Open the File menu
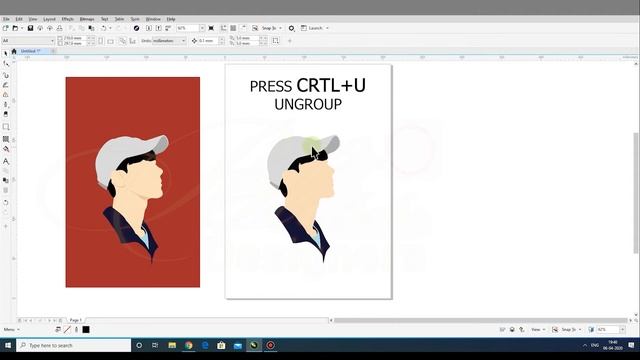640x360 pixels. pos(6,19)
